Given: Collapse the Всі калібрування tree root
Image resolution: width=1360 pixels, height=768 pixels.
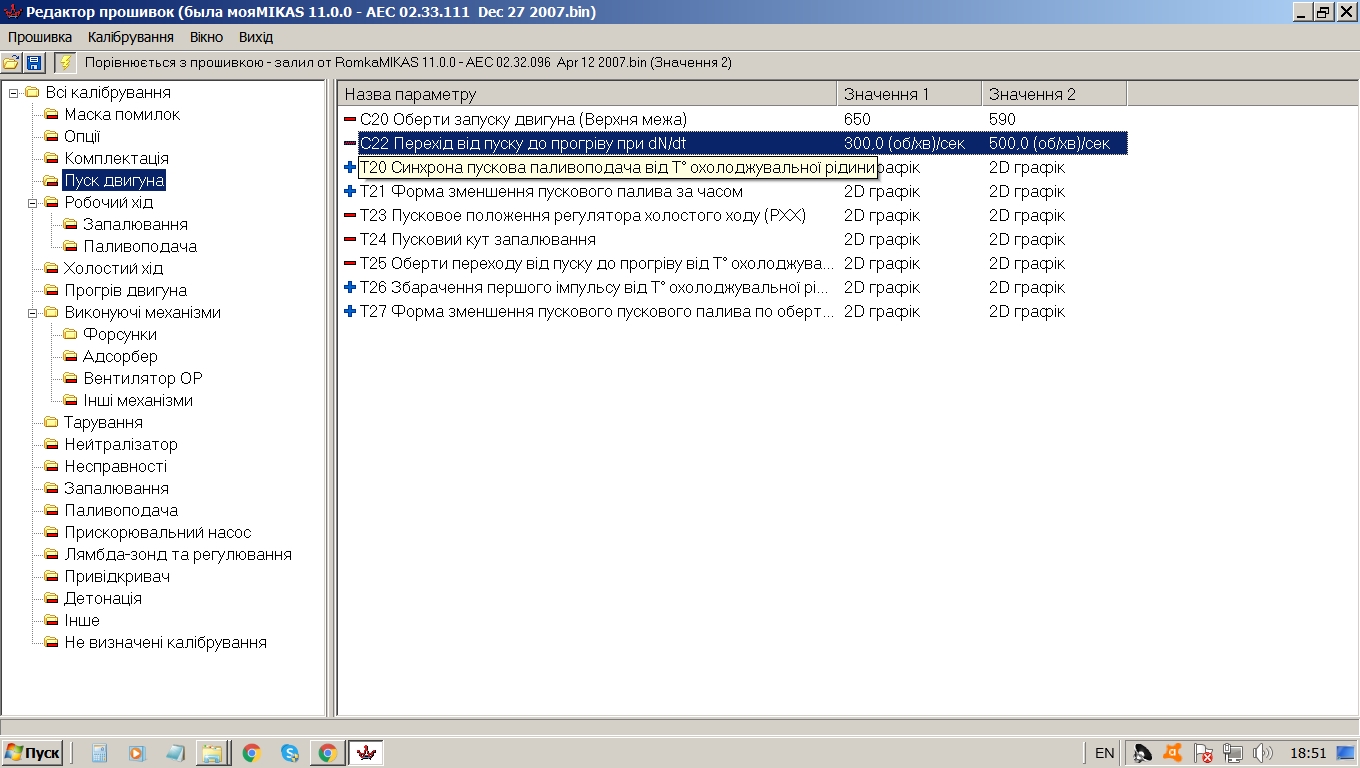Looking at the screenshot, I should click(13, 93).
